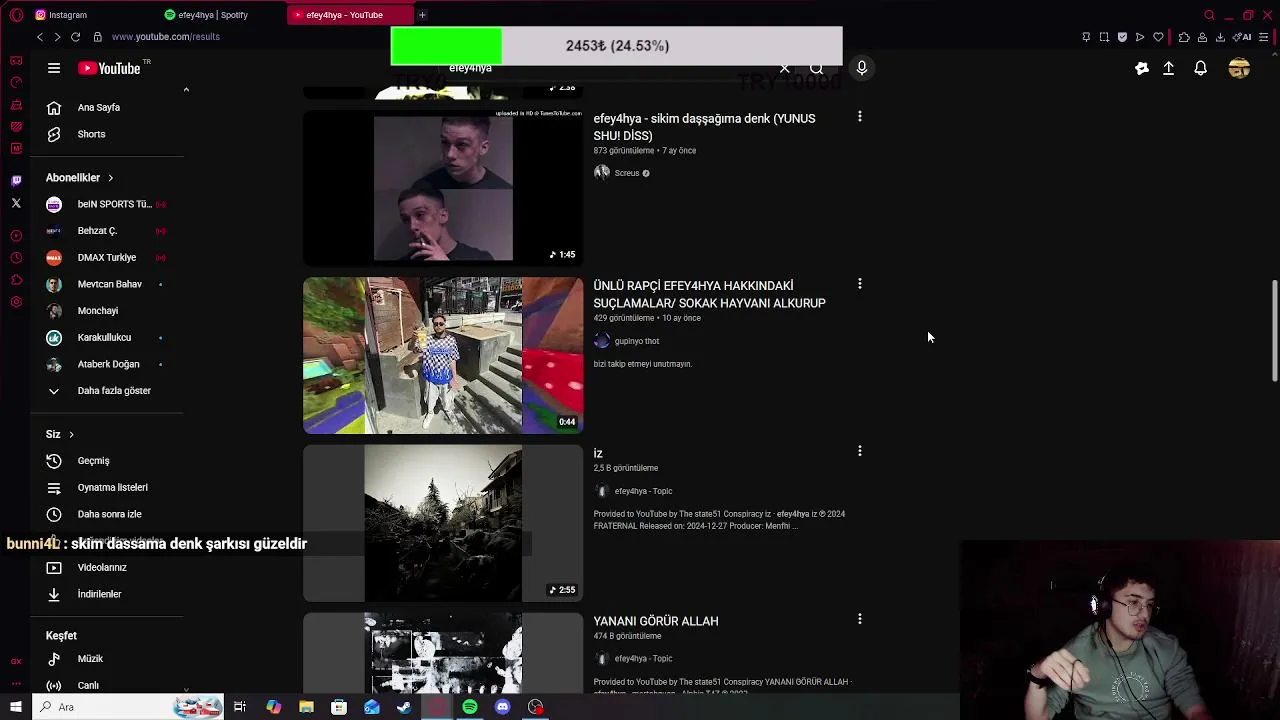Open options for YANANI GÖRÜR ALLAH video
Viewport: 1280px width, 720px height.
(x=859, y=619)
